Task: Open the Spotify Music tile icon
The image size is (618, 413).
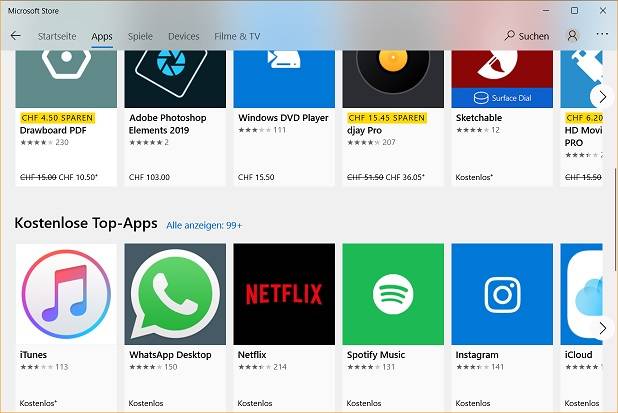Action: coord(393,294)
